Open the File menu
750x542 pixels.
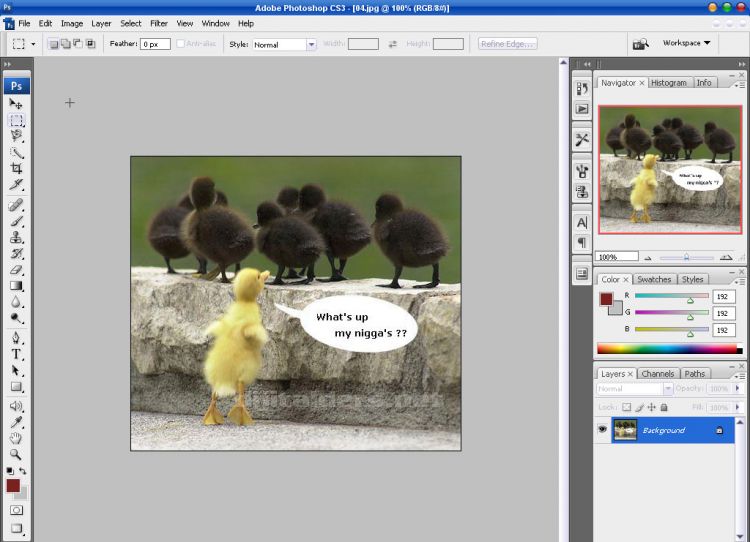pyautogui.click(x=24, y=23)
